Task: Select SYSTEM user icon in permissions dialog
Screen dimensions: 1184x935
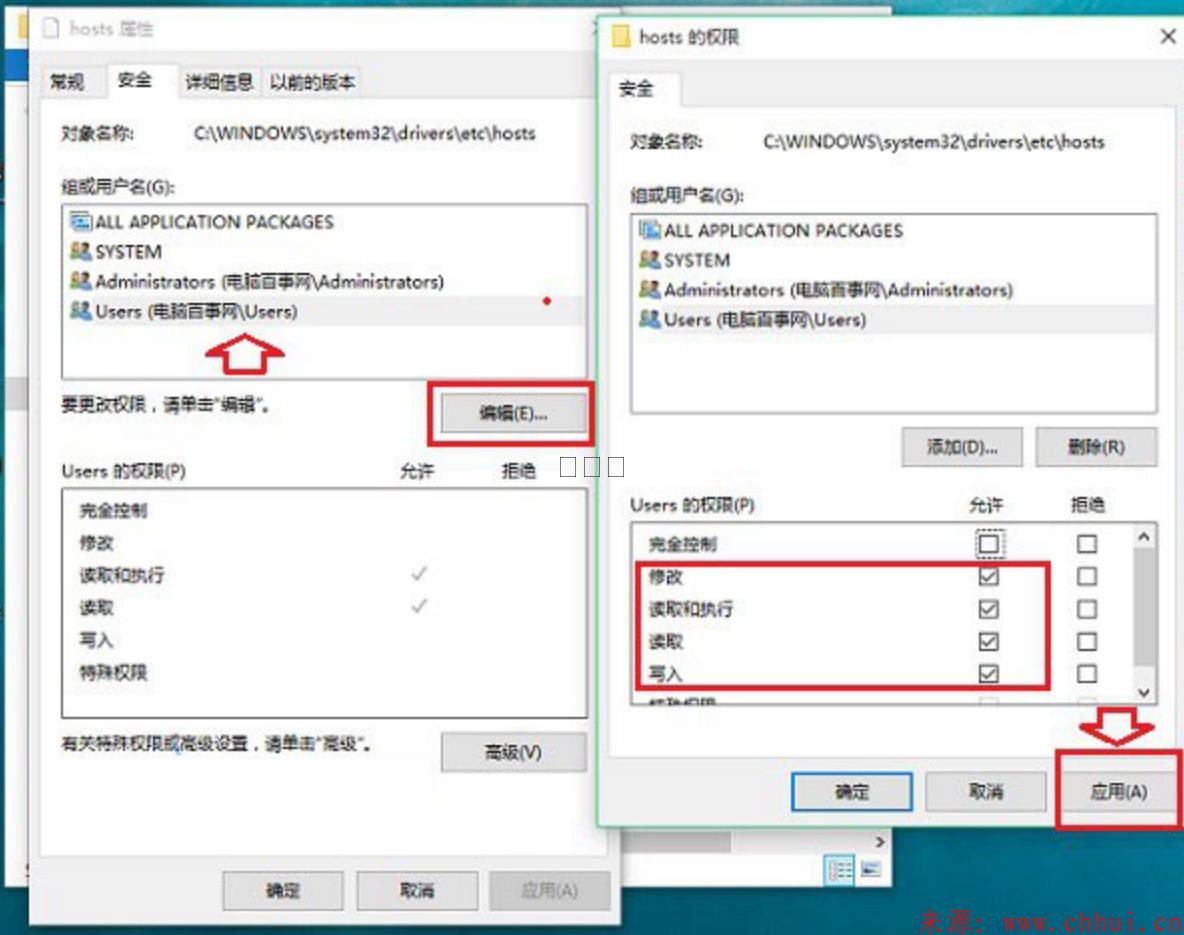Action: 649,260
